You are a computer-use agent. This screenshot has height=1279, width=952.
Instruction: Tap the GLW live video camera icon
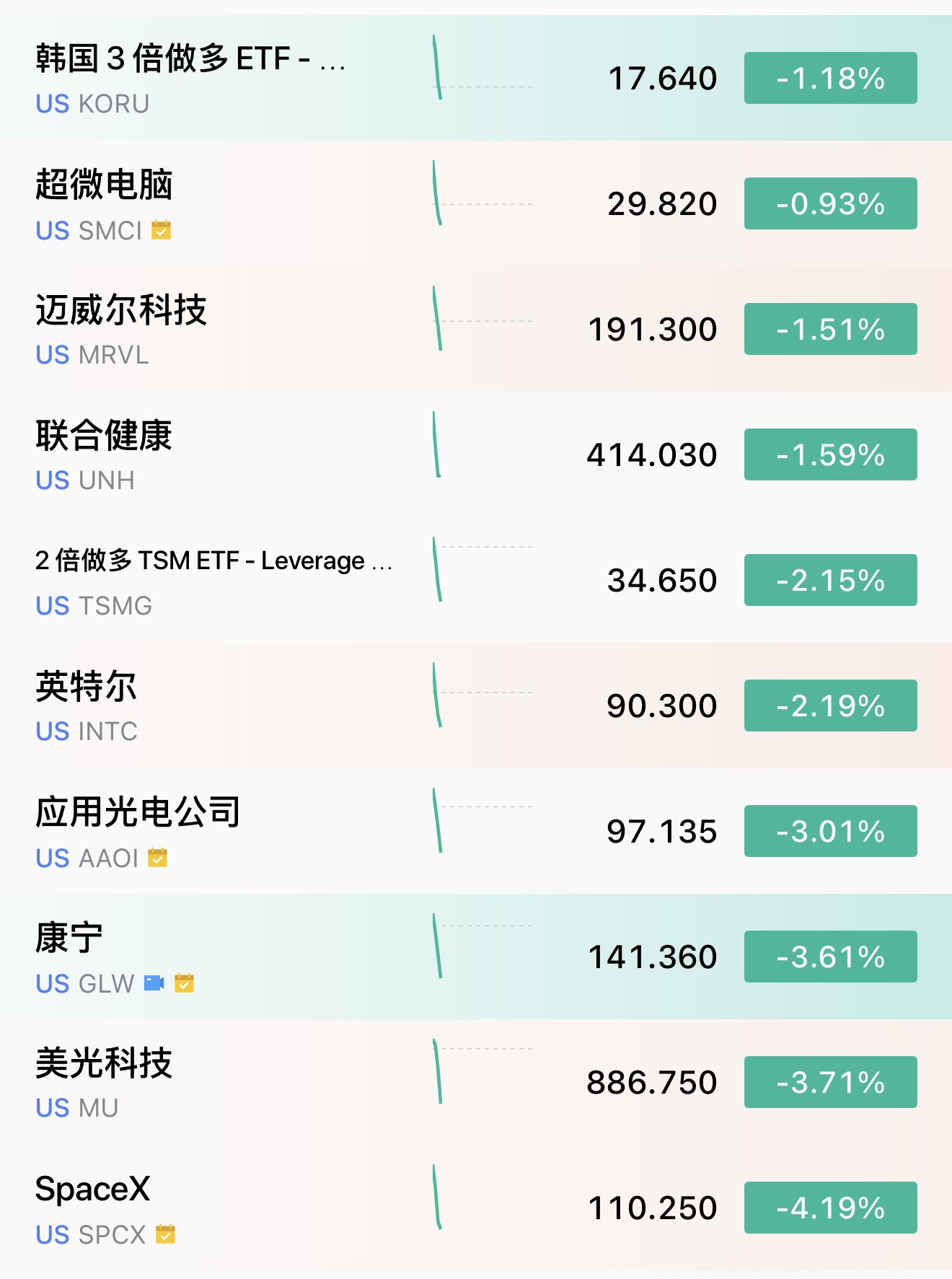coord(154,983)
